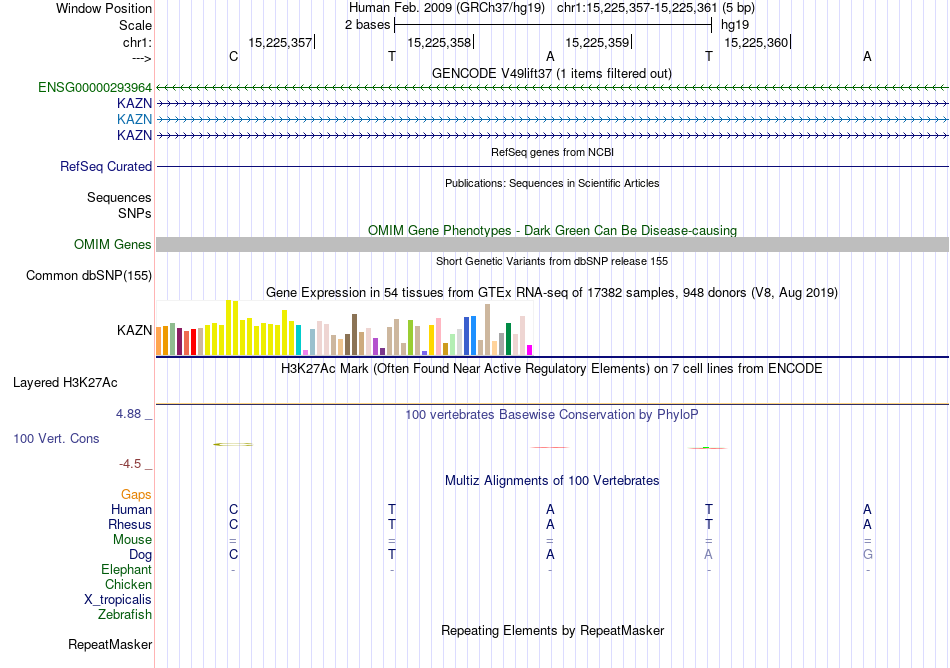The width and height of the screenshot is (950, 668).
Task: Click the -4.5 PhyloP lower limit
Action: tap(130, 464)
